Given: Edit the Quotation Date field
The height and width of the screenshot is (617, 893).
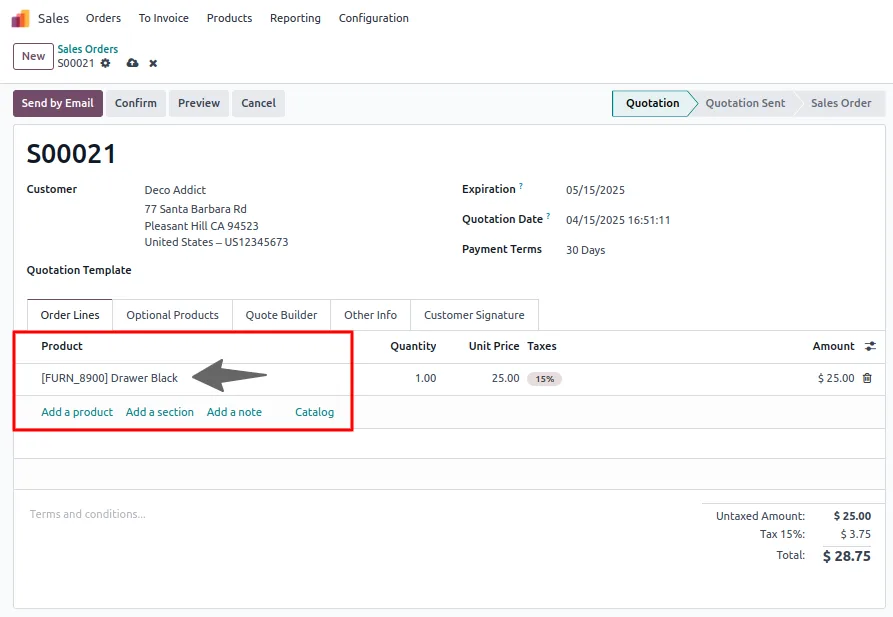Looking at the screenshot, I should [618, 220].
